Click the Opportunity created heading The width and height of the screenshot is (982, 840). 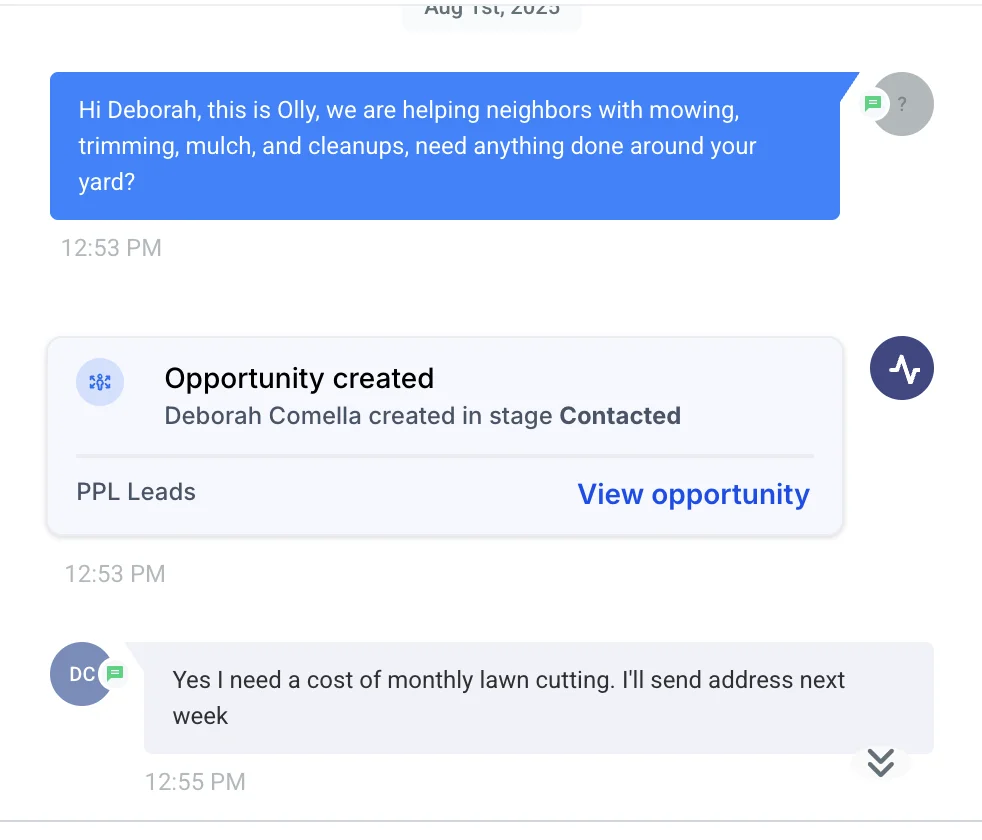coord(299,378)
